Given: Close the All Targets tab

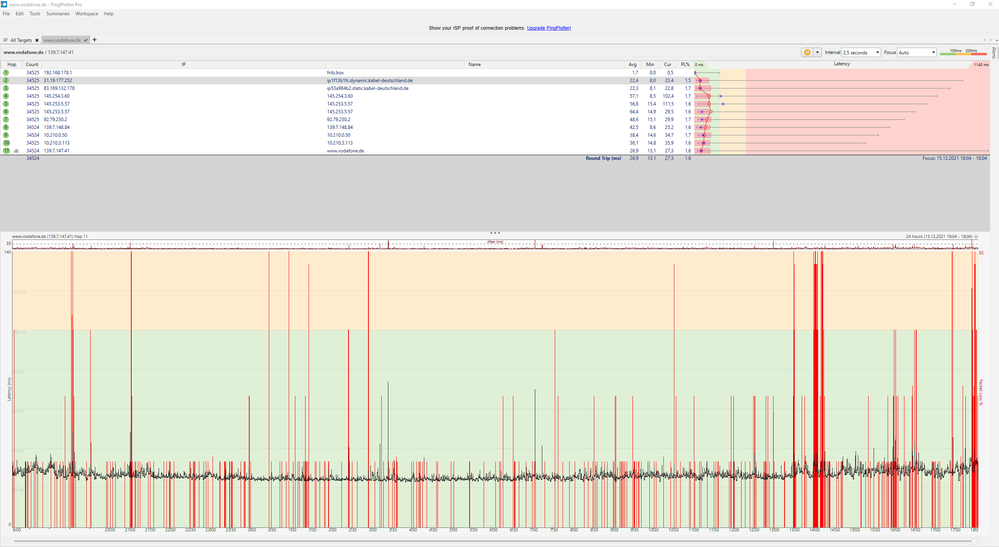Looking at the screenshot, I should point(36,40).
